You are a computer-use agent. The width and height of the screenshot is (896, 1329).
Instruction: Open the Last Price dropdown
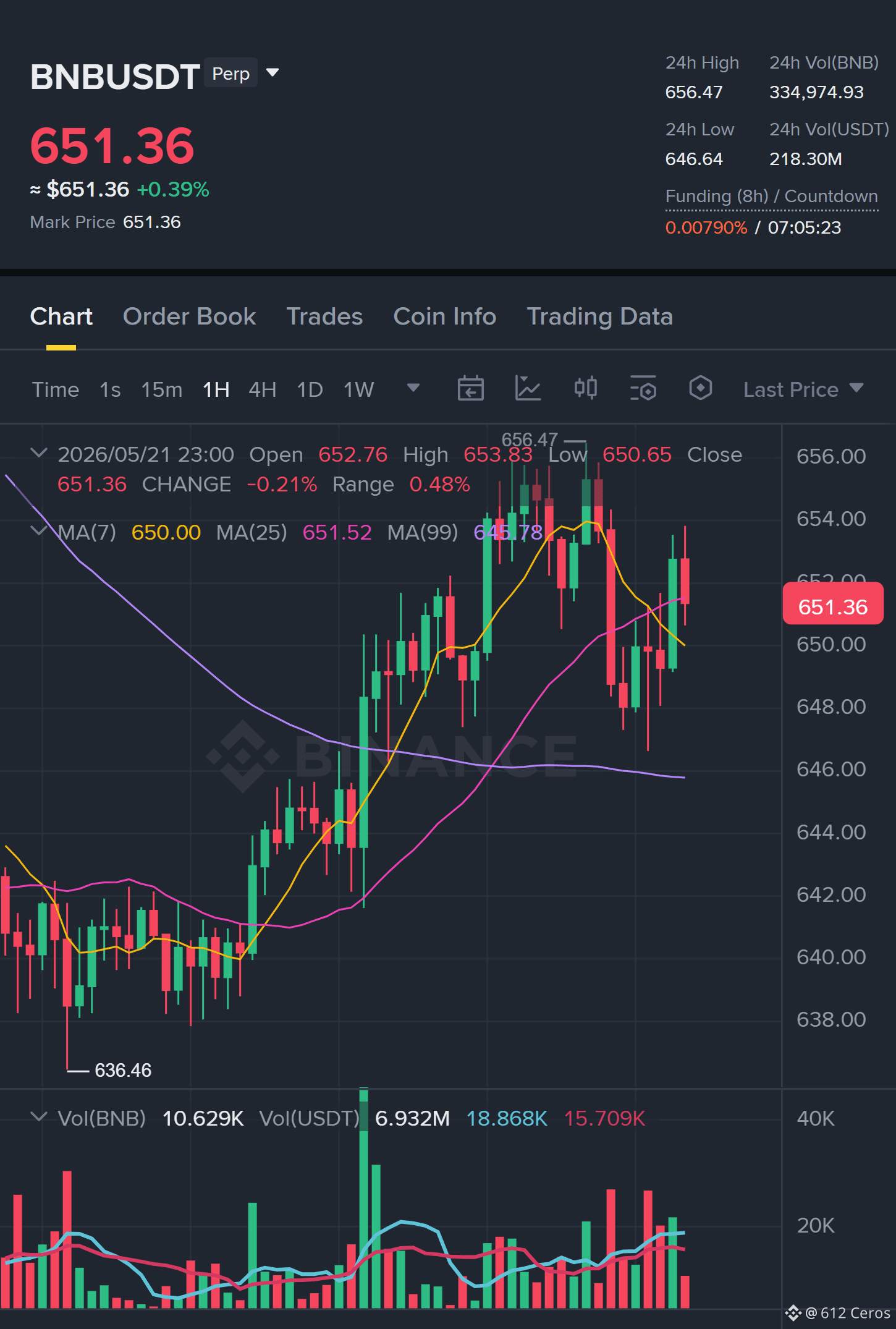click(803, 389)
